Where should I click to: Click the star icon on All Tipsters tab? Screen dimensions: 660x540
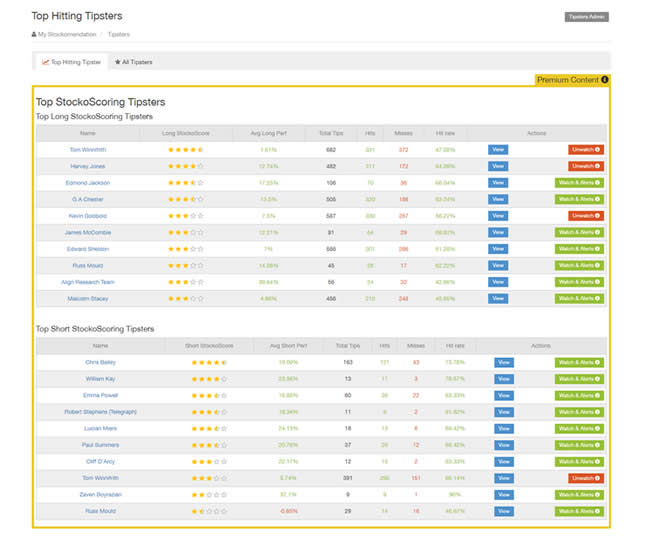point(117,62)
